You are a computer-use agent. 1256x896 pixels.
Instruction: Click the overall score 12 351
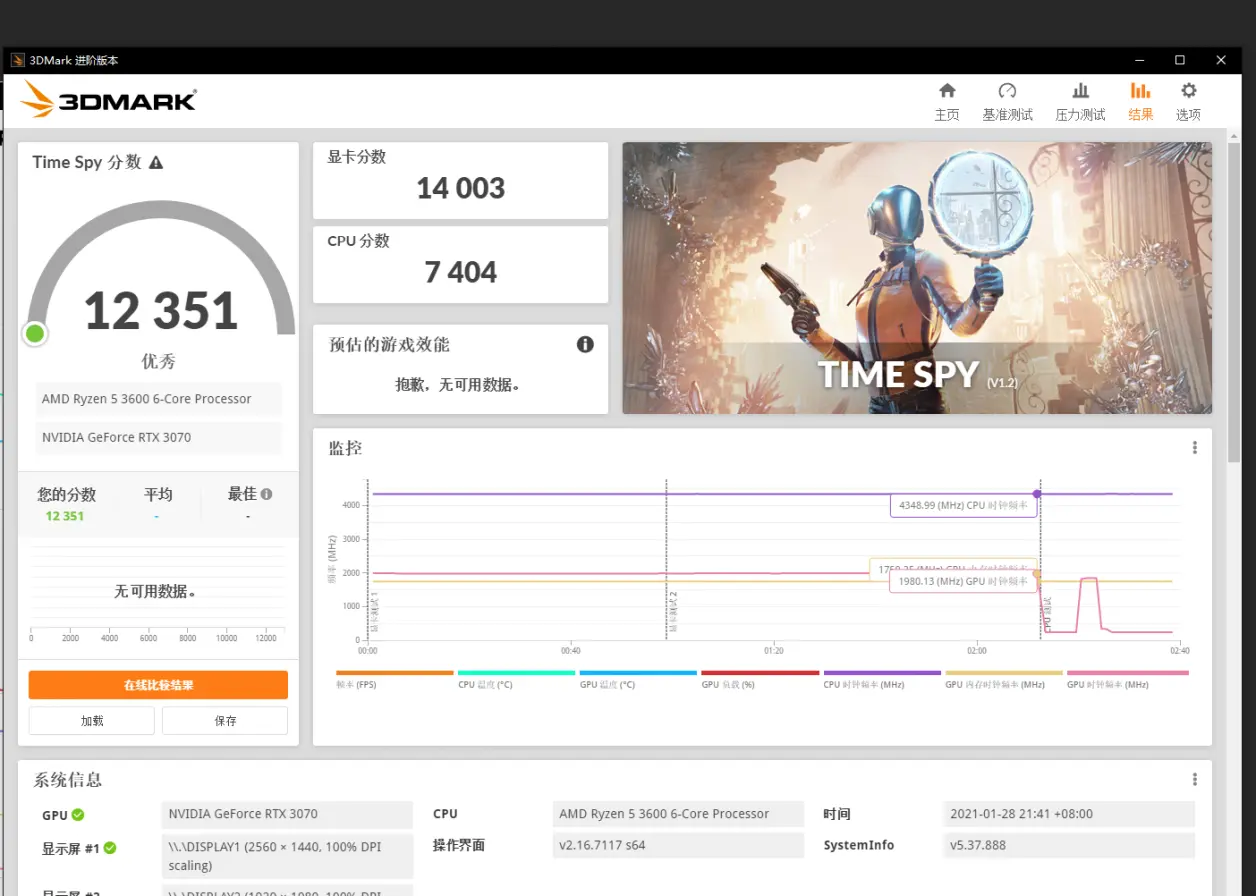[x=161, y=311]
